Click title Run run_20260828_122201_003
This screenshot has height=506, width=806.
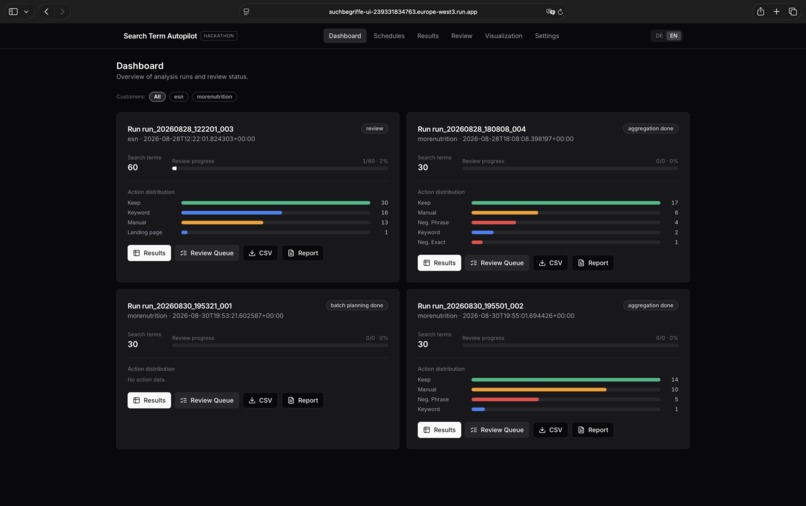[x=180, y=129]
